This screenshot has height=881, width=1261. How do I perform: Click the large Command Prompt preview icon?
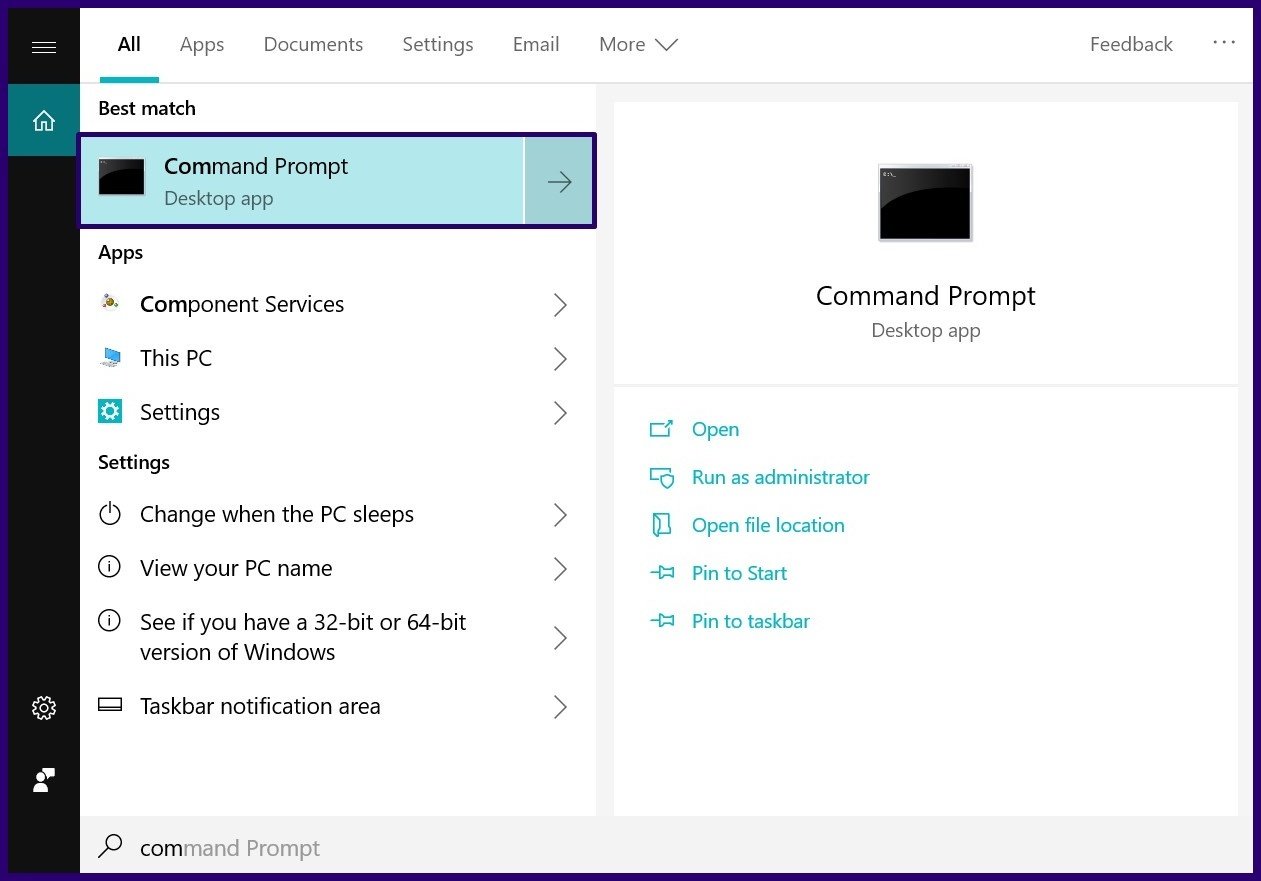(925, 203)
